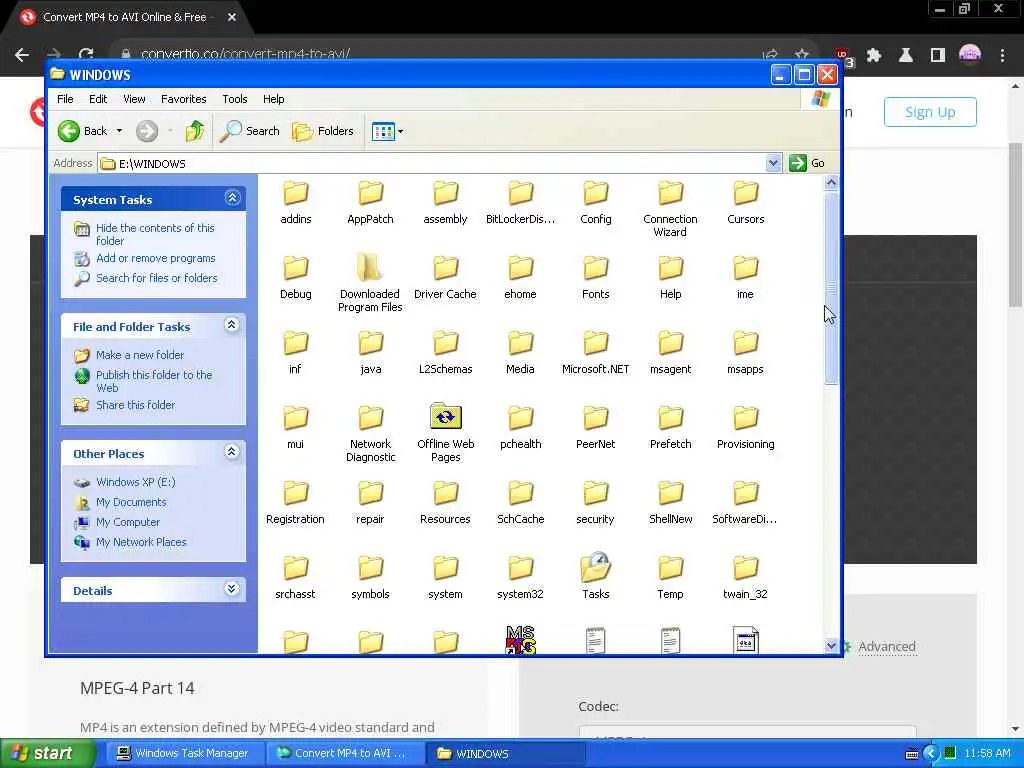The height and width of the screenshot is (768, 1024).
Task: Open the Help menu
Action: [274, 99]
